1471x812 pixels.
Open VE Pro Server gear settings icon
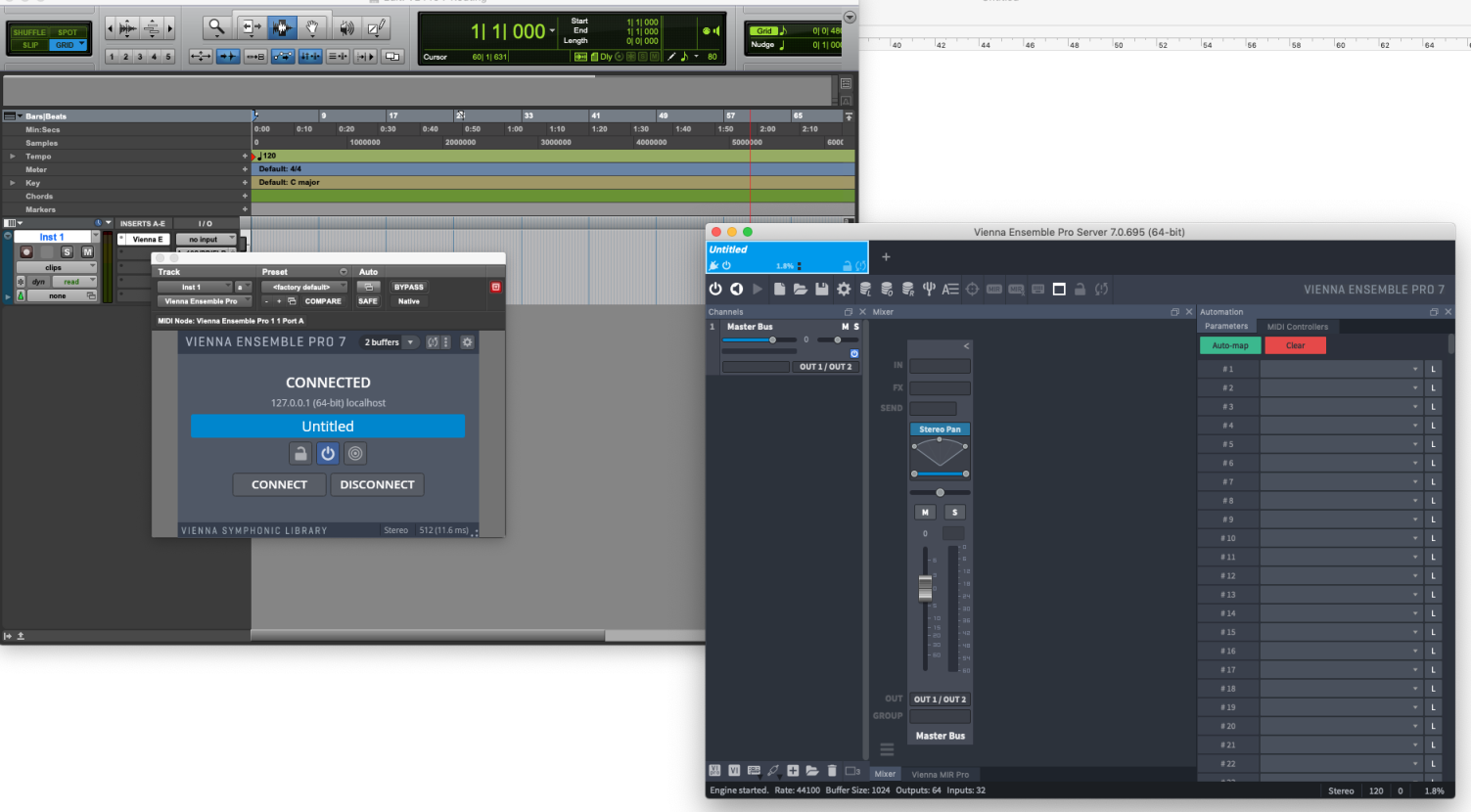tap(844, 289)
